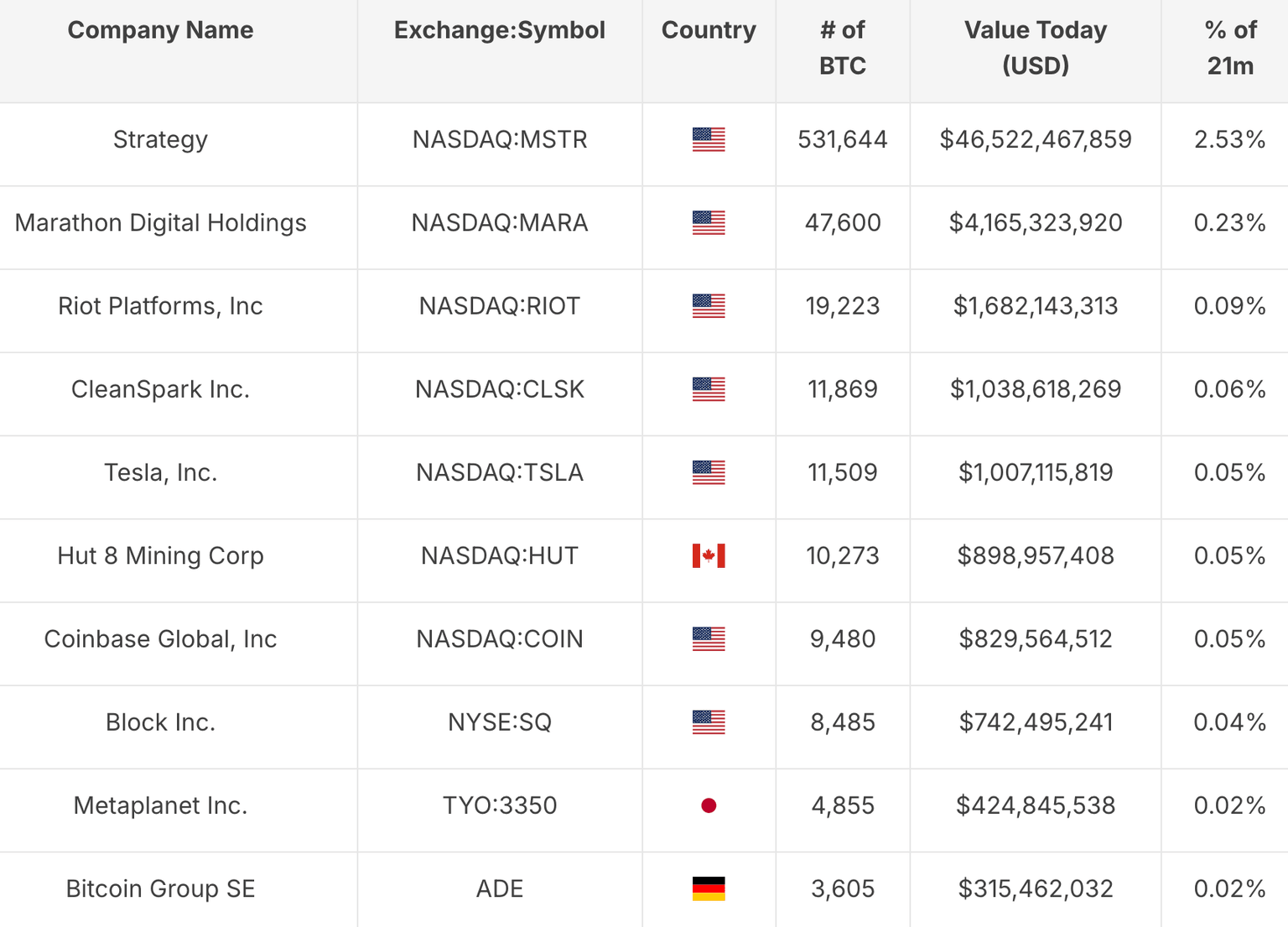Image resolution: width=1288 pixels, height=927 pixels.
Task: Open Marathon Digital Holdings company entry
Action: (x=160, y=223)
